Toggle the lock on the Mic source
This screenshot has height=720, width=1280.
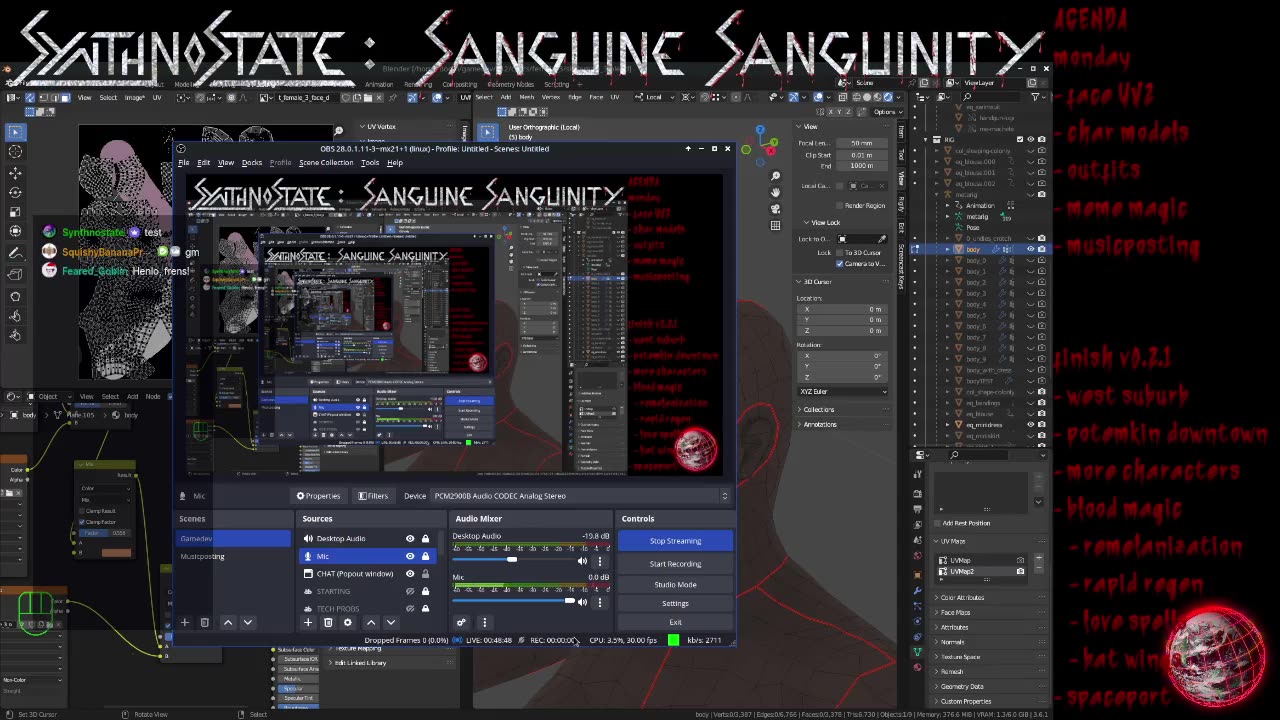[425, 556]
